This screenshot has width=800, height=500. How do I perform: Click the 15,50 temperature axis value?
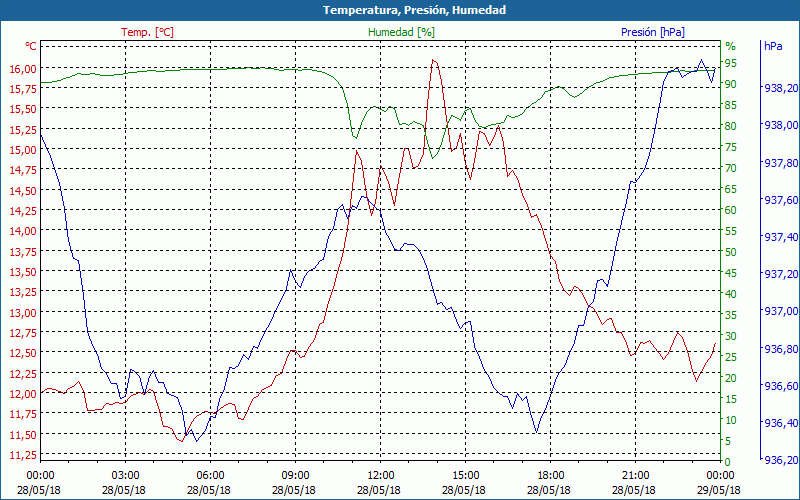(x=22, y=109)
